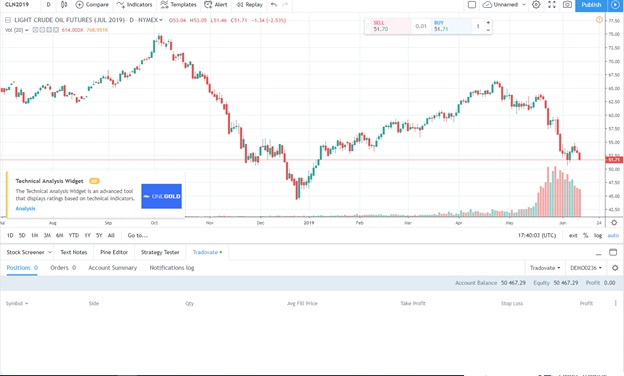Open the chart settings gear icon
624x376 pixels.
(536, 5)
